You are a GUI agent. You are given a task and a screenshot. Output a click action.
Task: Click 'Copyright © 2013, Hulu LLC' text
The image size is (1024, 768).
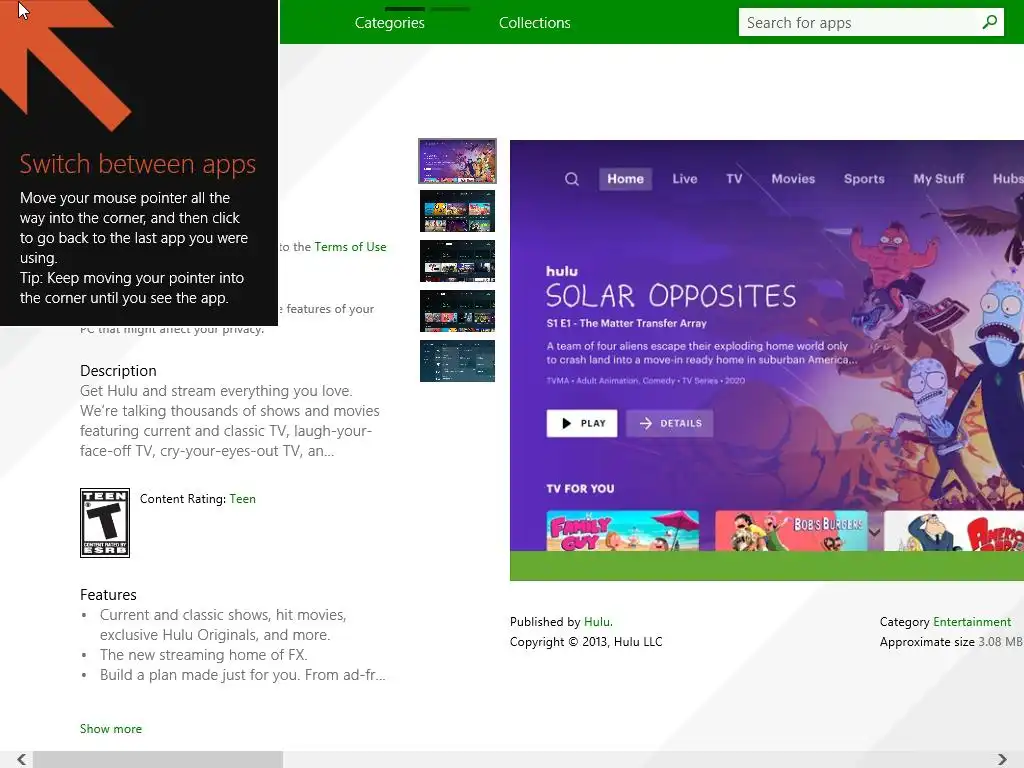586,642
